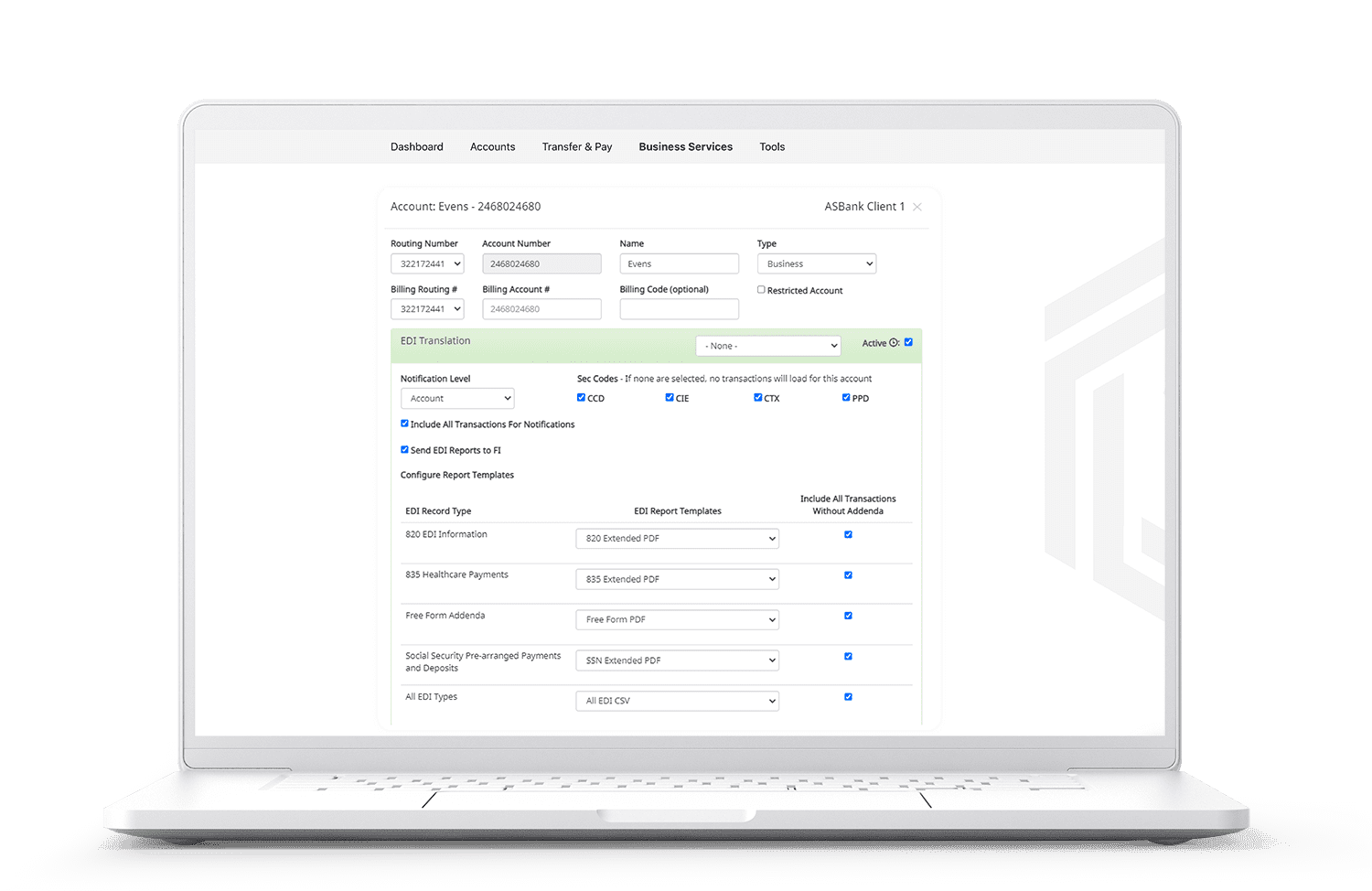Click the Free Form Addenda row label
Screen dimensions: 1372x891
click(445, 616)
